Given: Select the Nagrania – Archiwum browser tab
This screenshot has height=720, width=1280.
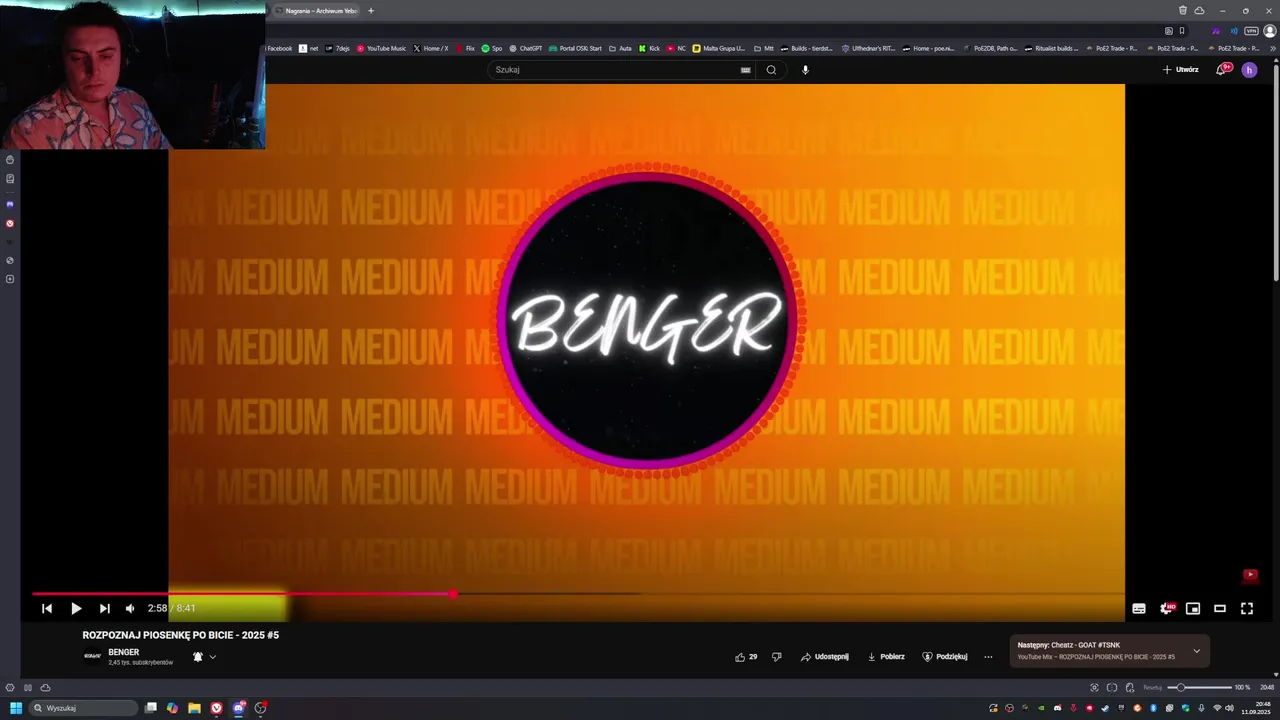Looking at the screenshot, I should tap(316, 11).
